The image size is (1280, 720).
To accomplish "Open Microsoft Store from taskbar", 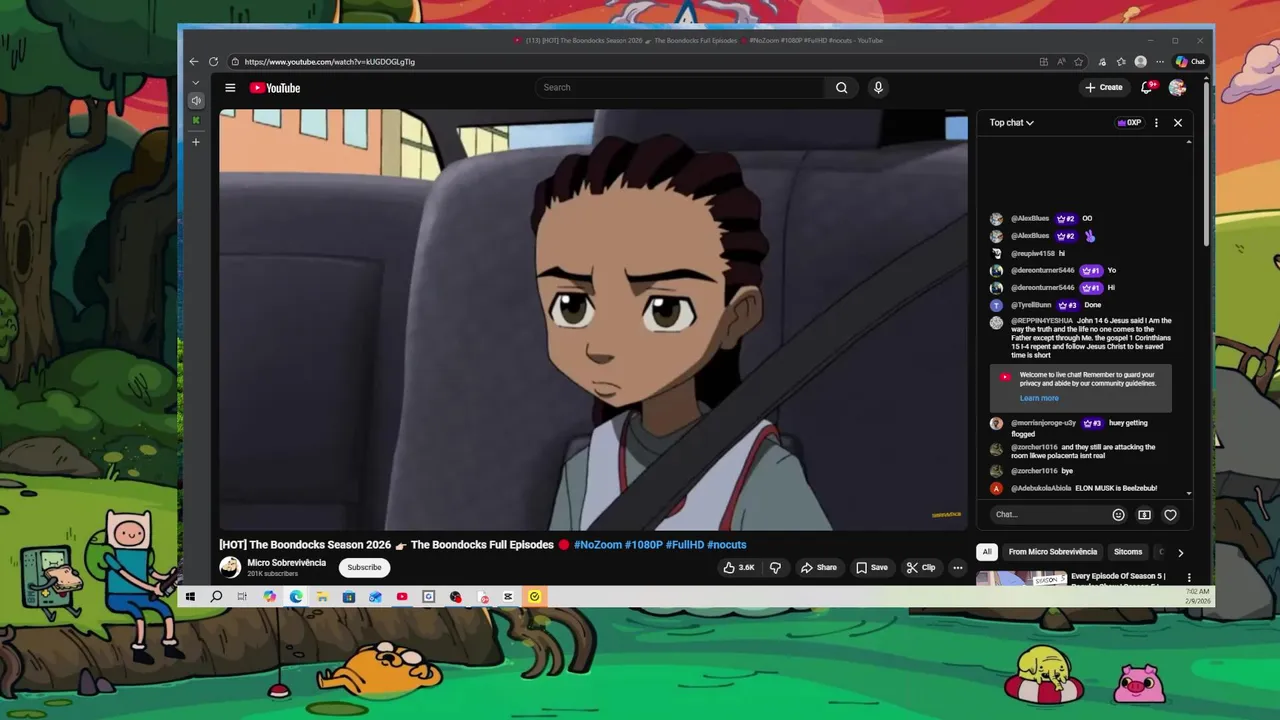I will pyautogui.click(x=349, y=597).
